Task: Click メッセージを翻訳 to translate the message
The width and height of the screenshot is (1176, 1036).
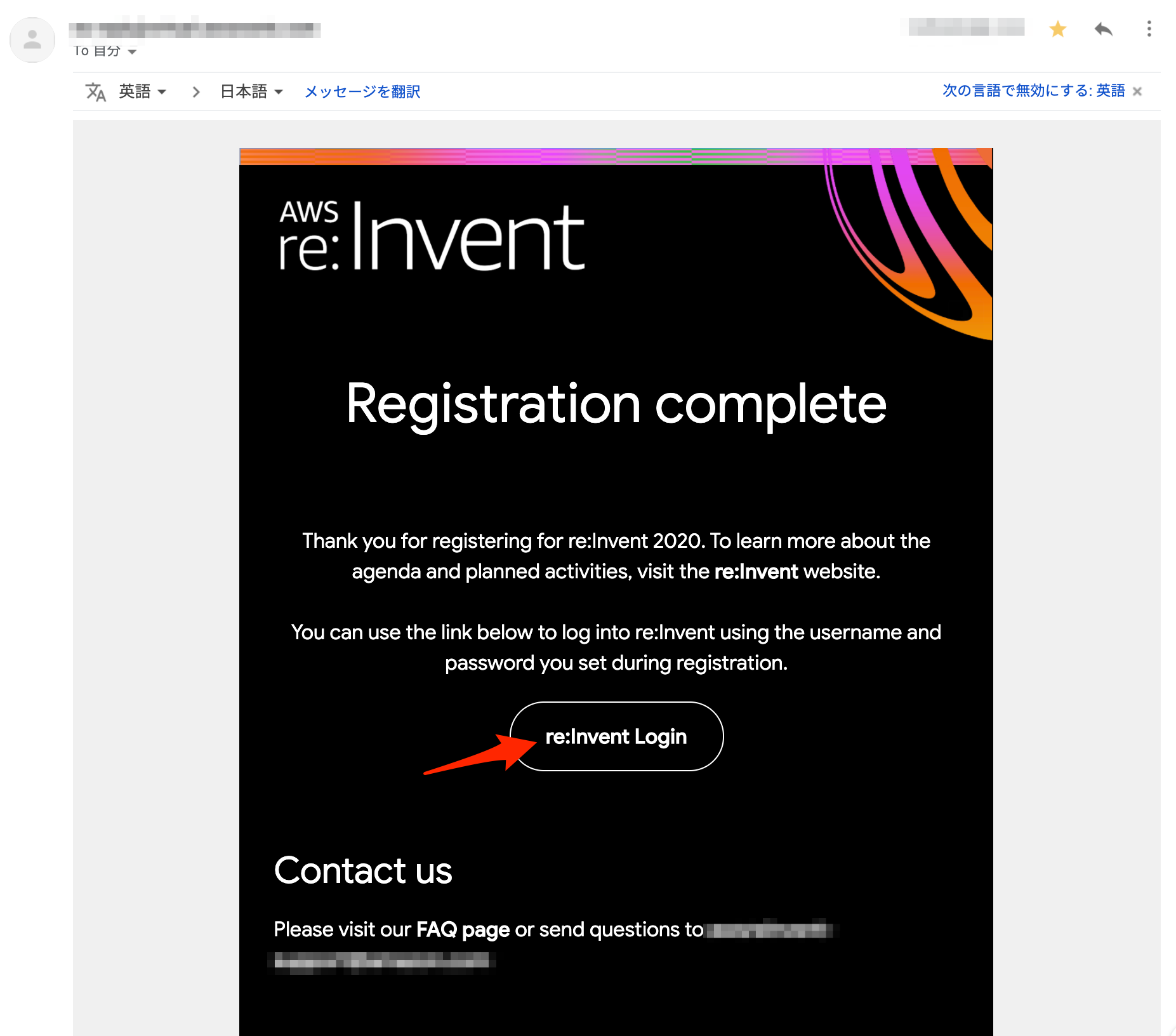Action: click(362, 91)
